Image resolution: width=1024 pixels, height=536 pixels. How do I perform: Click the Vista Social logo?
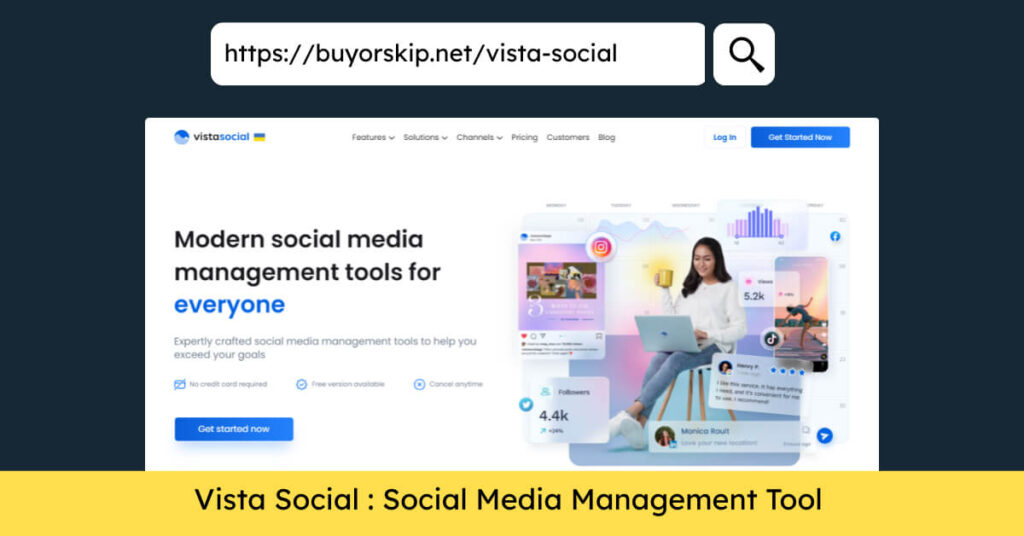(212, 137)
